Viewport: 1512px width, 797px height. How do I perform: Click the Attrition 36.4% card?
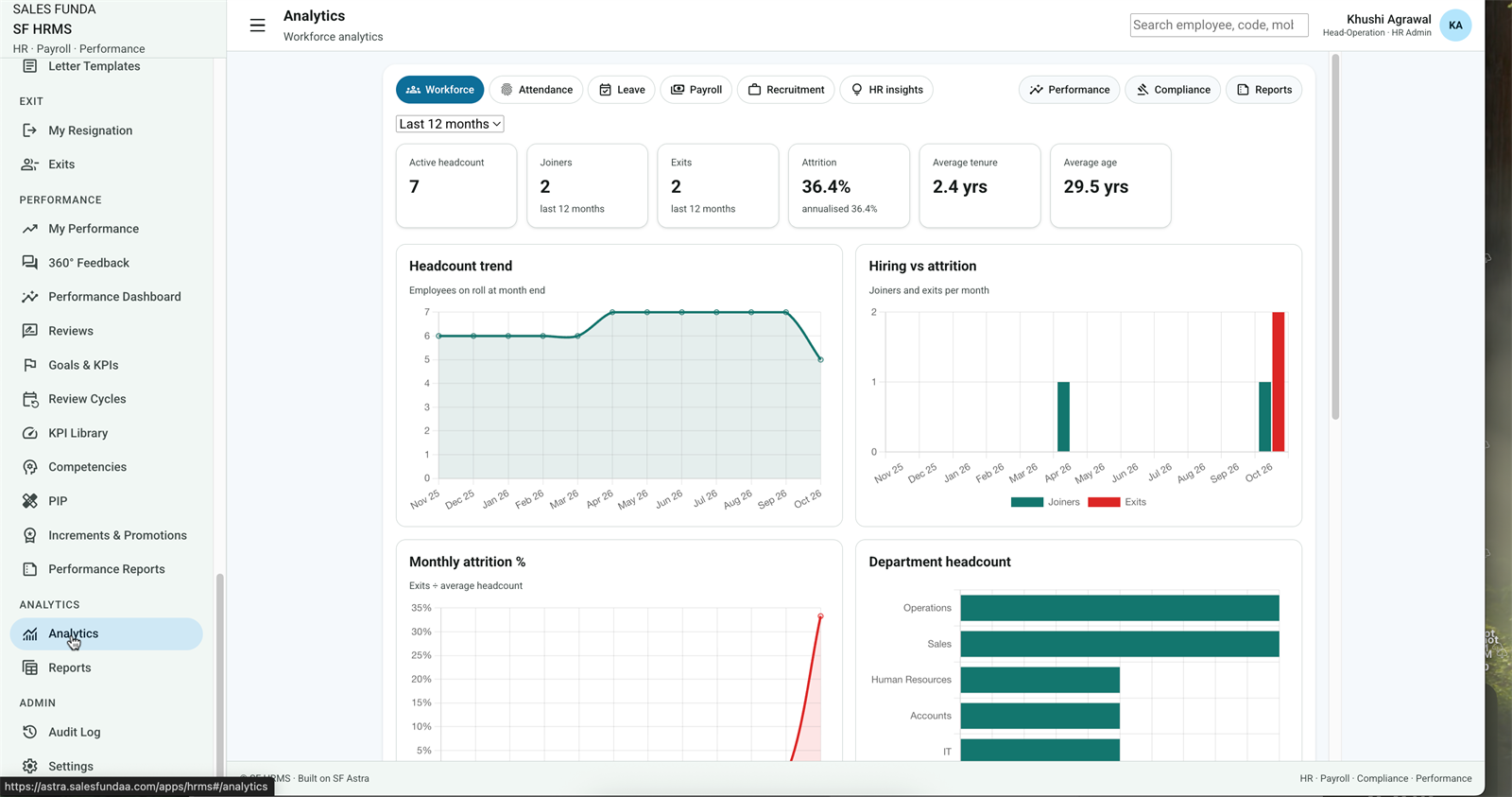849,185
